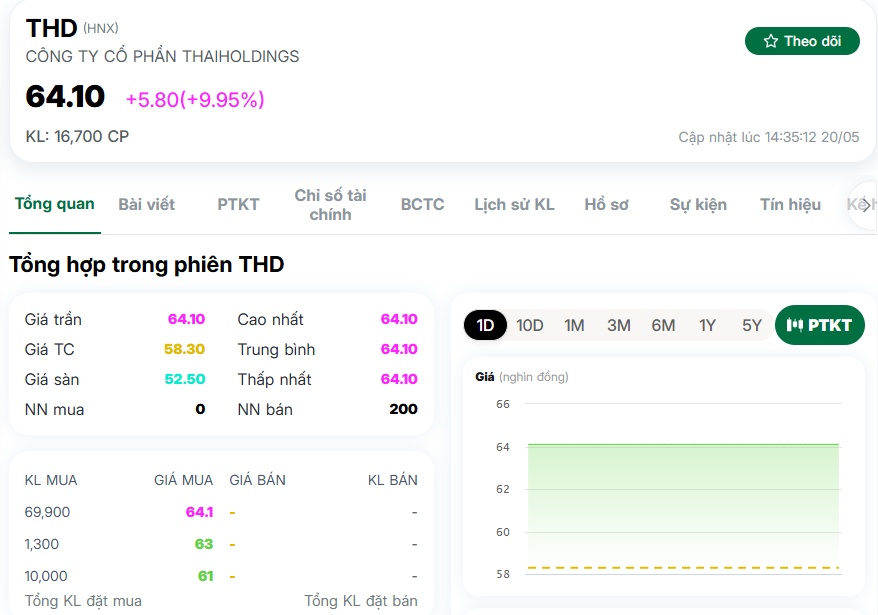Screen dimensions: 878x615
Task: Click the buy price 64.1
Action: click(x=199, y=512)
